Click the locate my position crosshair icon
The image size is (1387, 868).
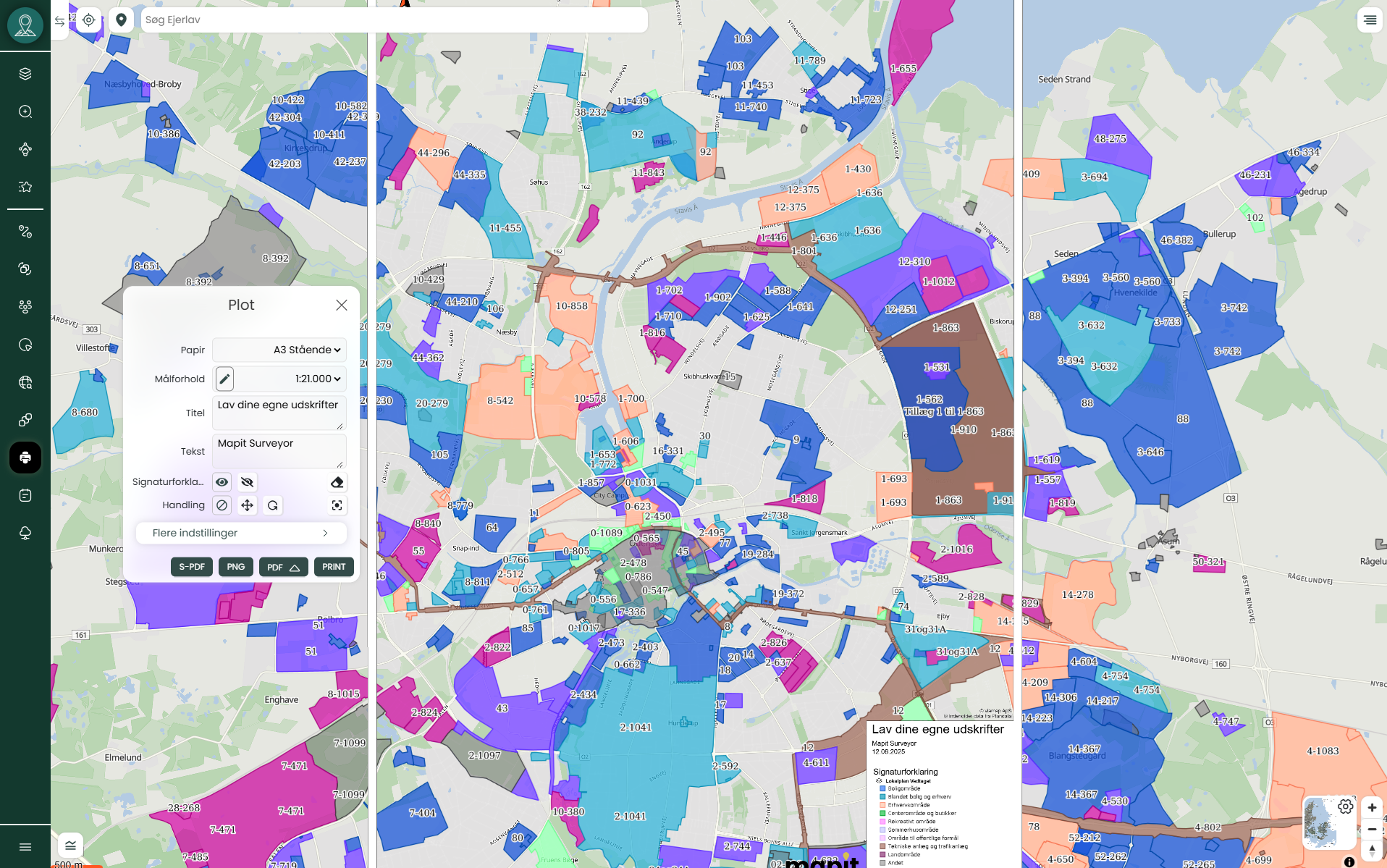click(x=88, y=20)
